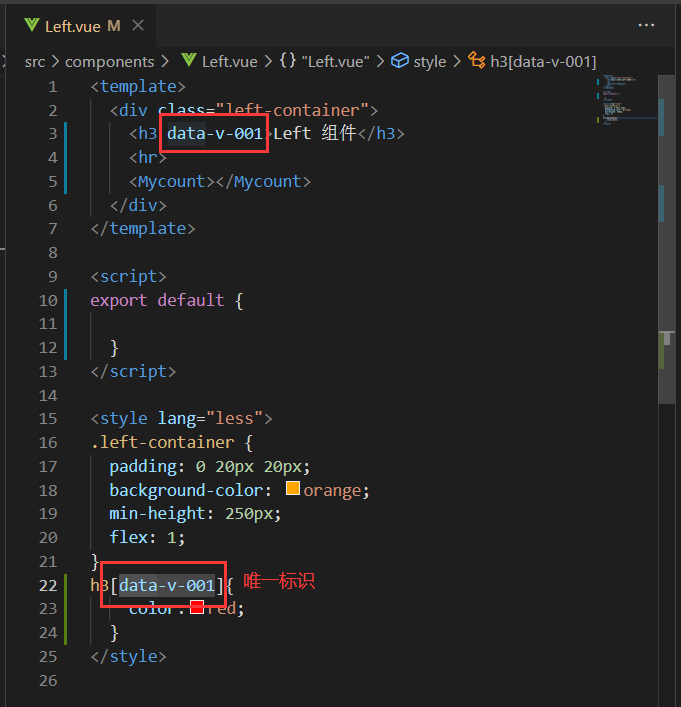Click the cube icon before style
This screenshot has width=681, height=707.
400,60
